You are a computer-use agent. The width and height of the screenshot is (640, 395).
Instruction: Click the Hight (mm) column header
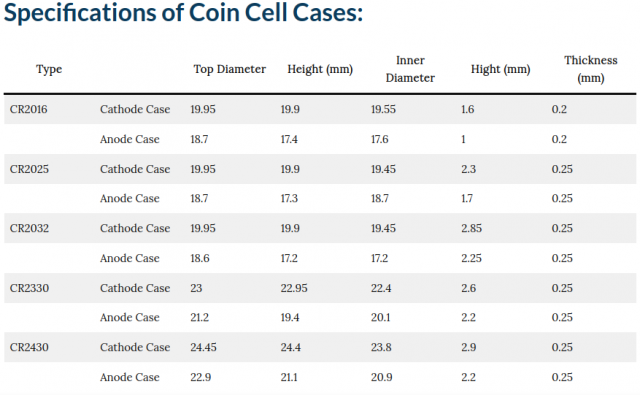(500, 69)
